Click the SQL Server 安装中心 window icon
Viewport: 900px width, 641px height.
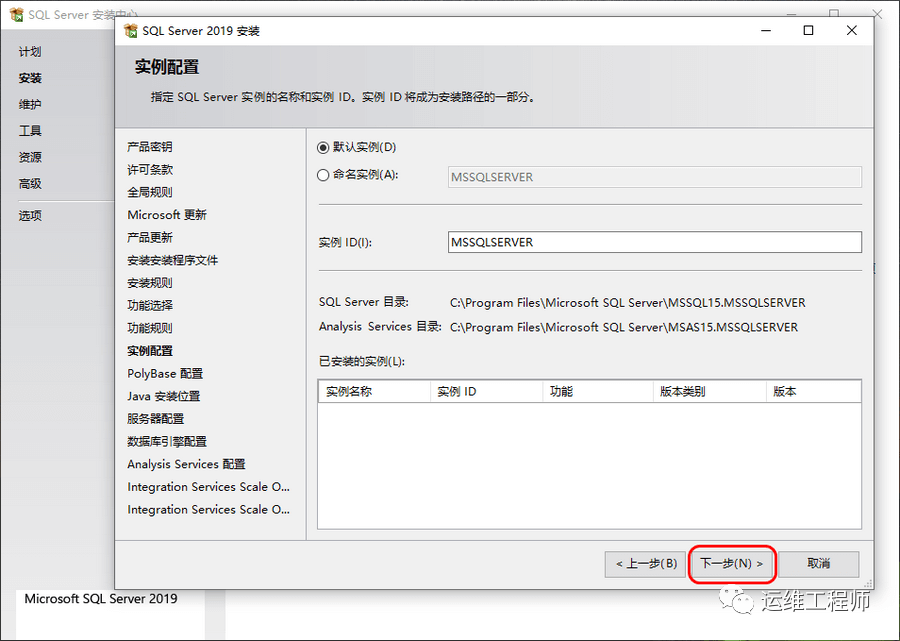[17, 14]
